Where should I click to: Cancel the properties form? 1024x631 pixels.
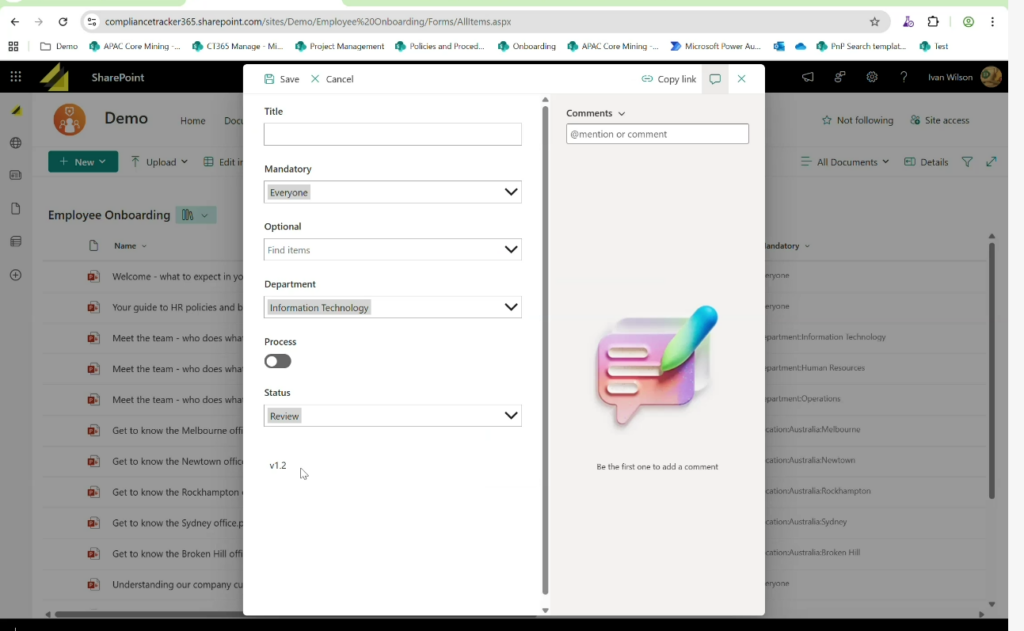[x=332, y=79]
